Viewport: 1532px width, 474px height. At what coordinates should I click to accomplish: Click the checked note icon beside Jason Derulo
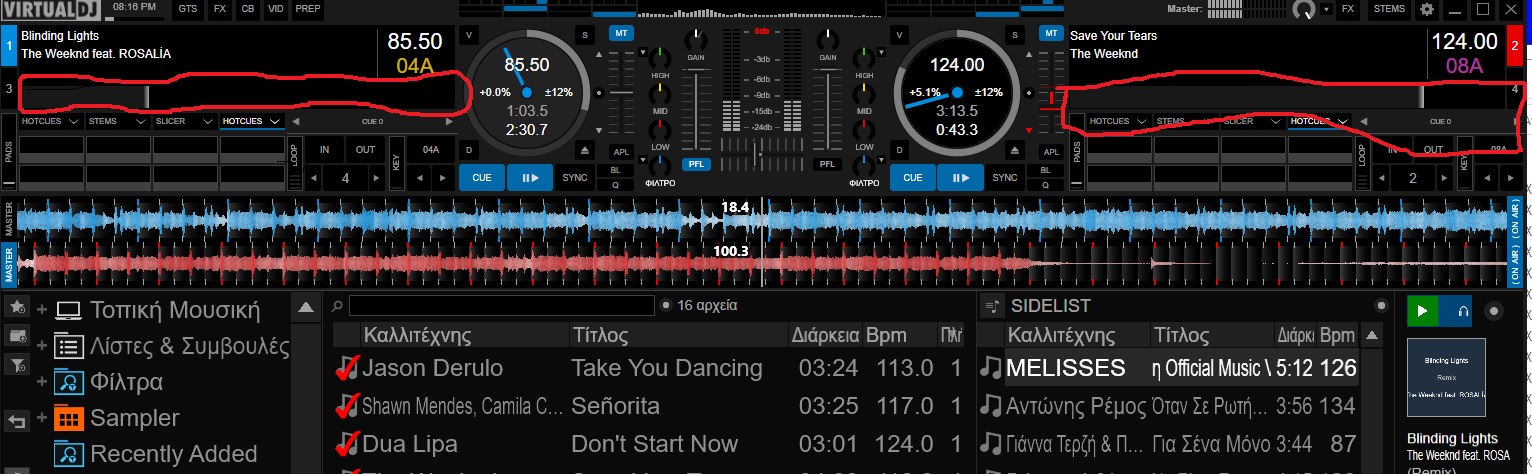[348, 368]
